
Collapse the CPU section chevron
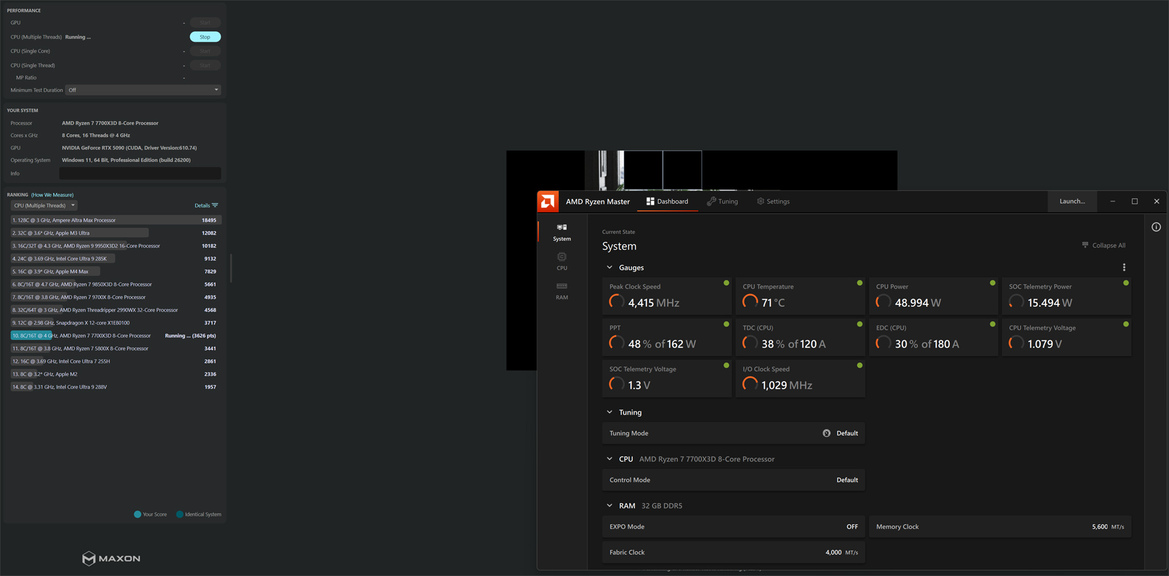(609, 459)
